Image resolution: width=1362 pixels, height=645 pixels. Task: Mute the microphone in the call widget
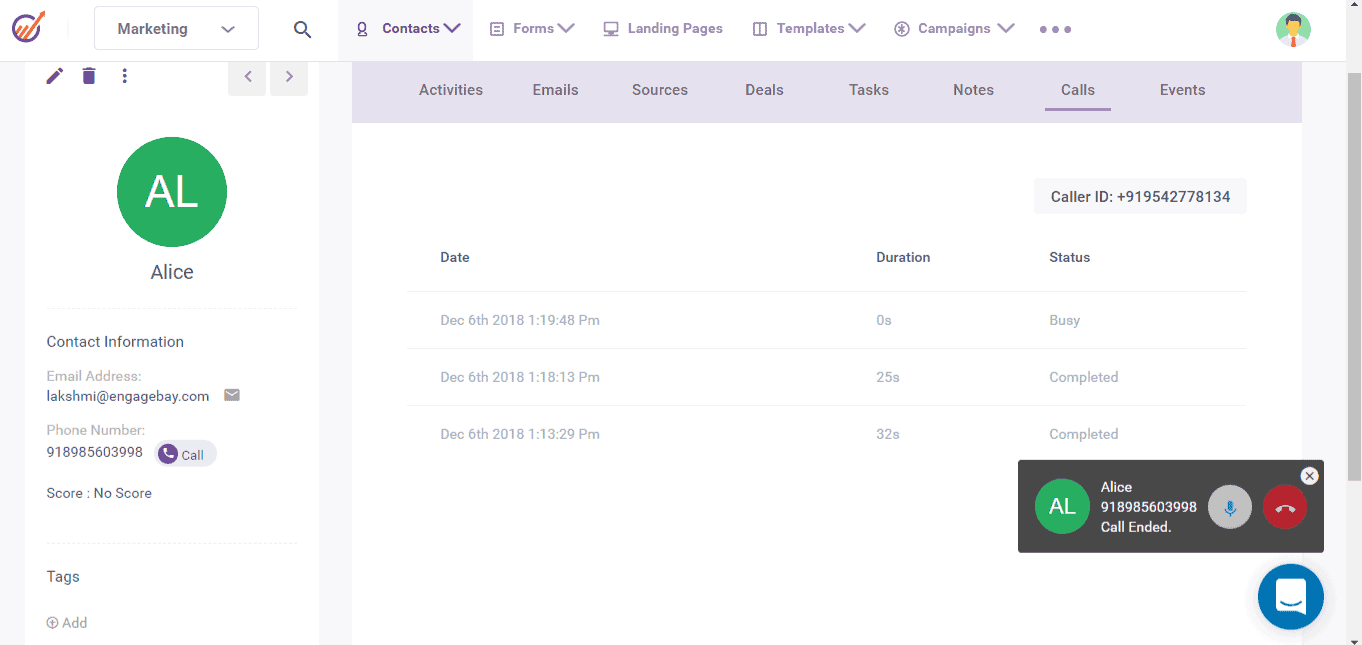point(1229,507)
